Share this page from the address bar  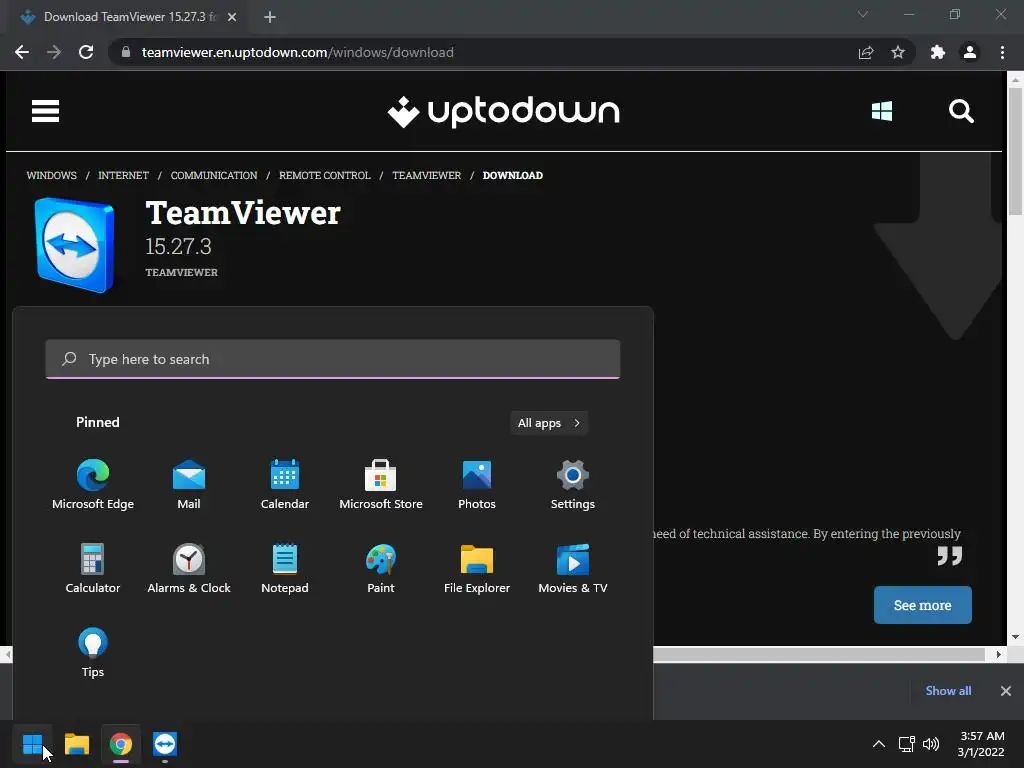click(866, 52)
